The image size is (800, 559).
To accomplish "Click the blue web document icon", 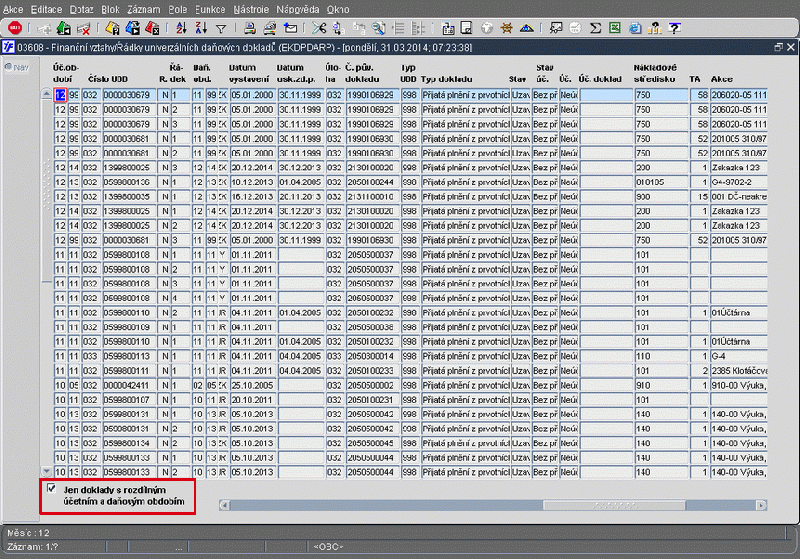I will [x=635, y=28].
